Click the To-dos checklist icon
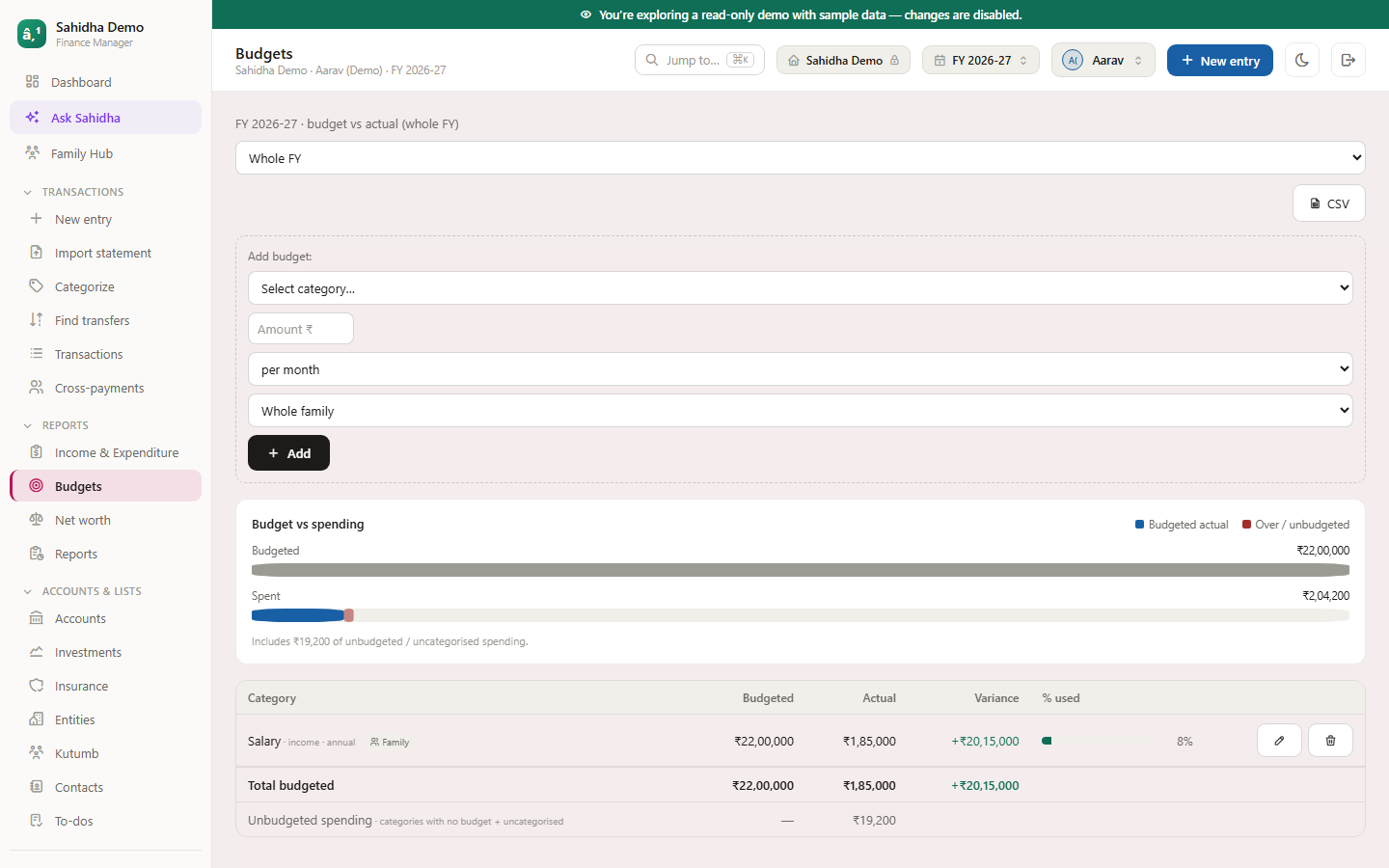Screen dimensions: 1389x868 37,821
